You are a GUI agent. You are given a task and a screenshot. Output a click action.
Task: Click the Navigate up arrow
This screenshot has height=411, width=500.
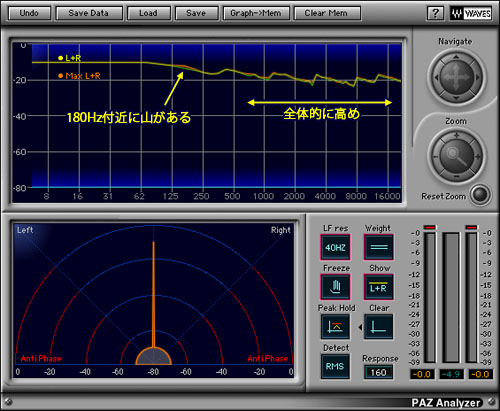pyautogui.click(x=456, y=57)
